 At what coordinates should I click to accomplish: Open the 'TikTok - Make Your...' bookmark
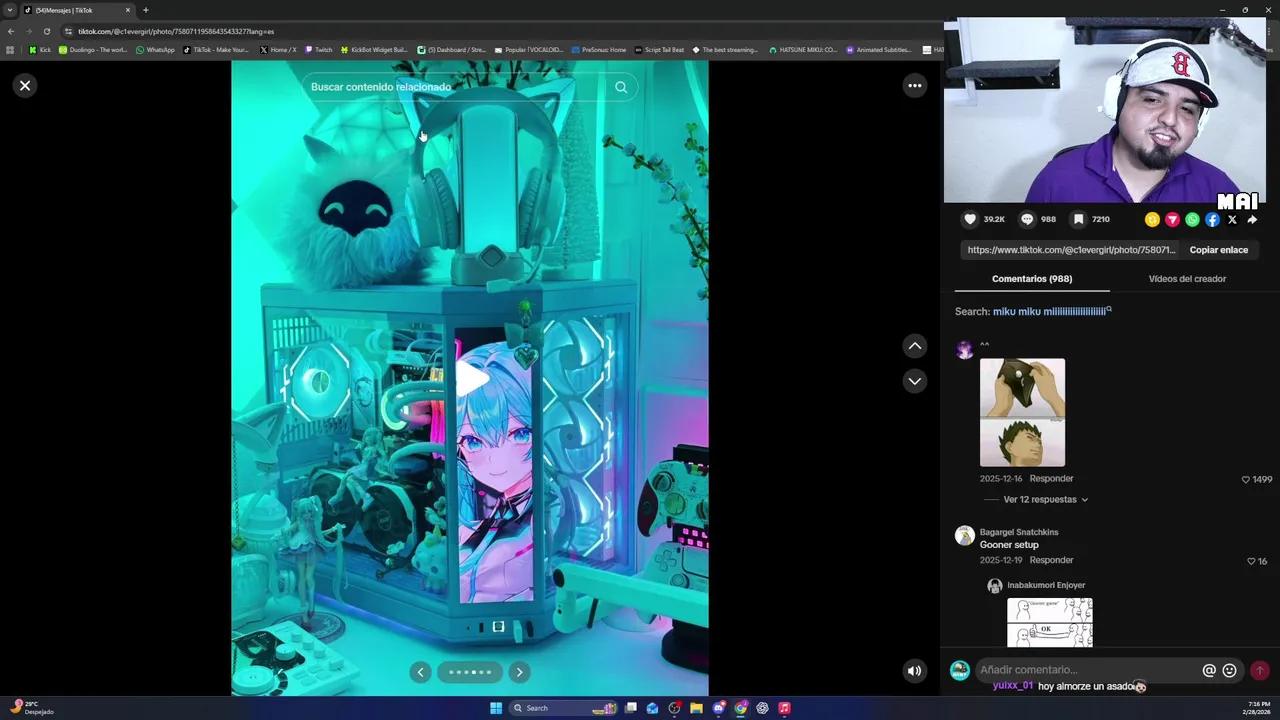tap(216, 50)
